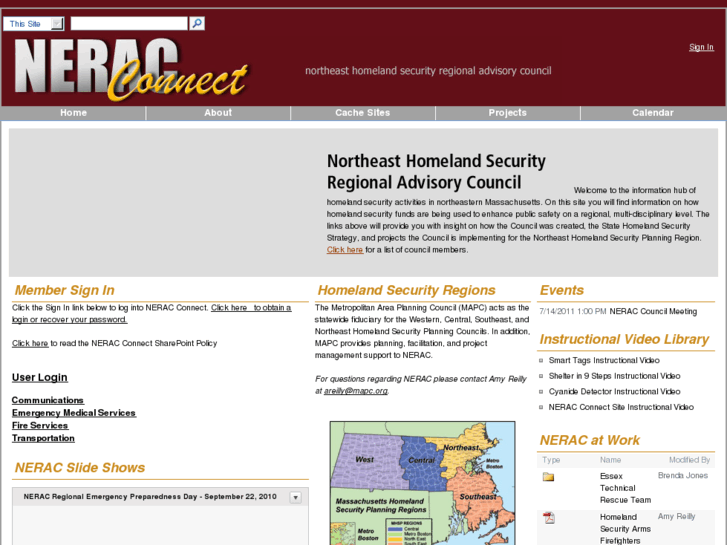Click the NERAC Connect logo
727x545 pixels.
pyautogui.click(x=132, y=70)
